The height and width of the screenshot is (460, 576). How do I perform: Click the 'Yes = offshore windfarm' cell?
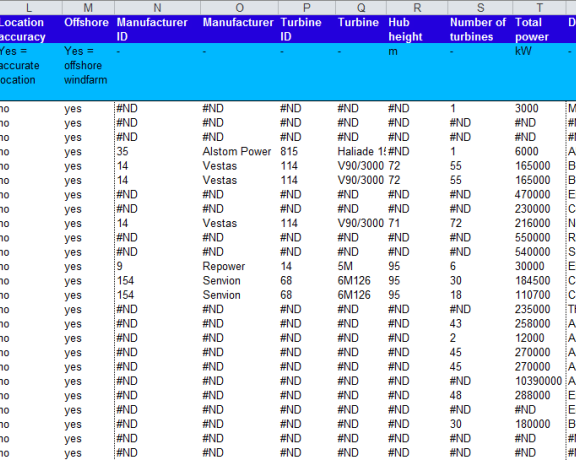point(88,72)
